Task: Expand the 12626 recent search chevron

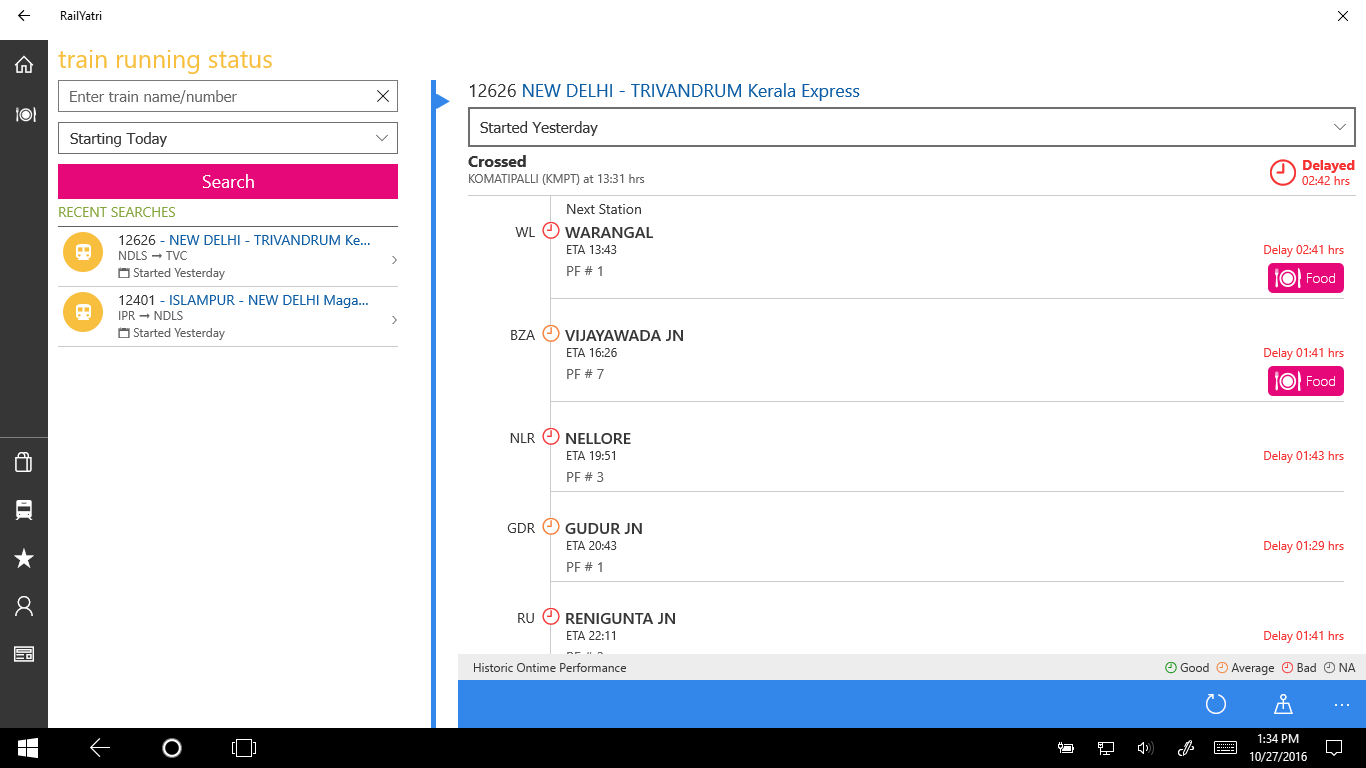Action: [x=394, y=260]
